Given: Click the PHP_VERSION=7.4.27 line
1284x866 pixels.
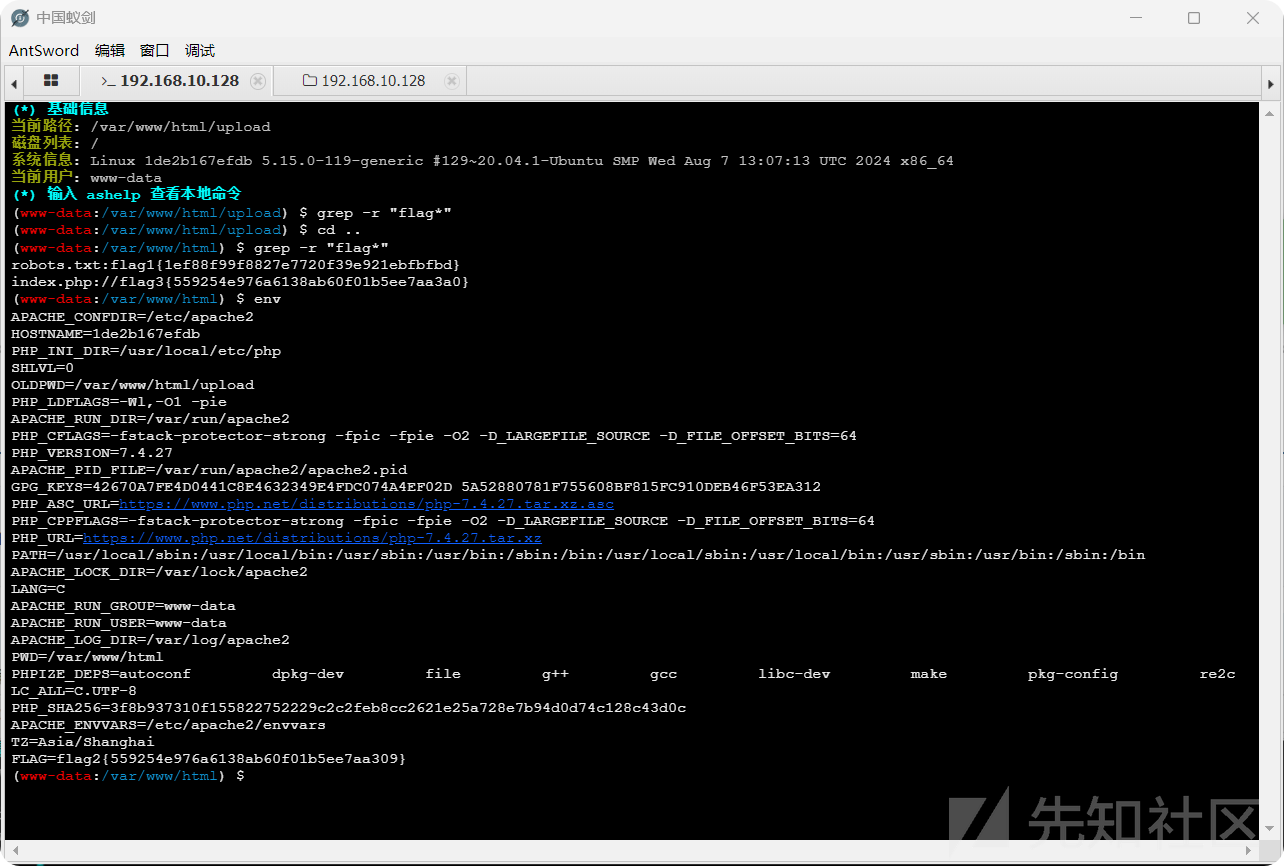Looking at the screenshot, I should (x=92, y=452).
